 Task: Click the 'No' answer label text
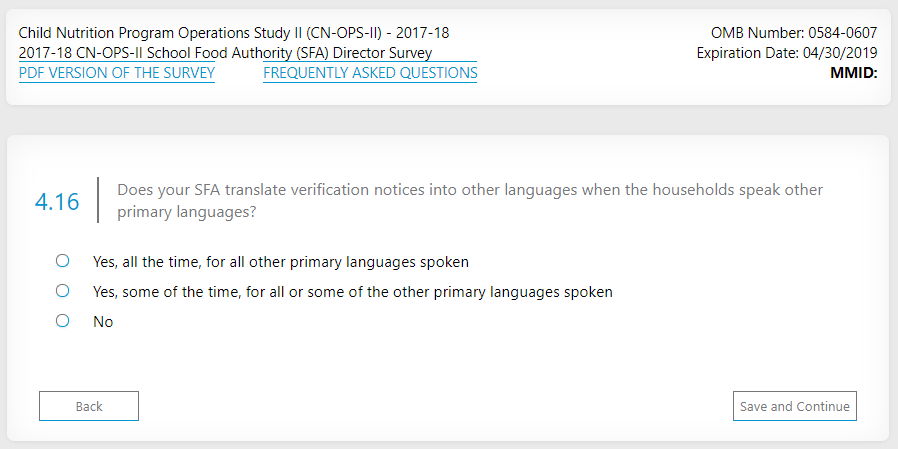coord(103,322)
